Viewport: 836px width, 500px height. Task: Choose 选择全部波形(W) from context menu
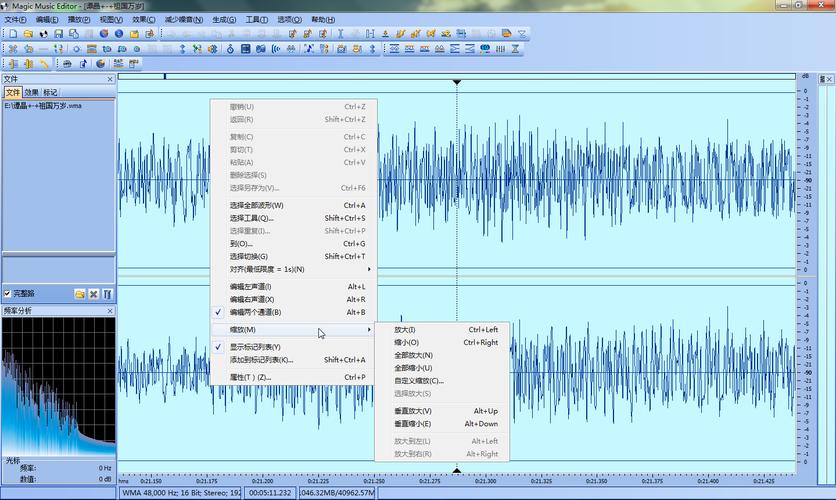coord(294,206)
